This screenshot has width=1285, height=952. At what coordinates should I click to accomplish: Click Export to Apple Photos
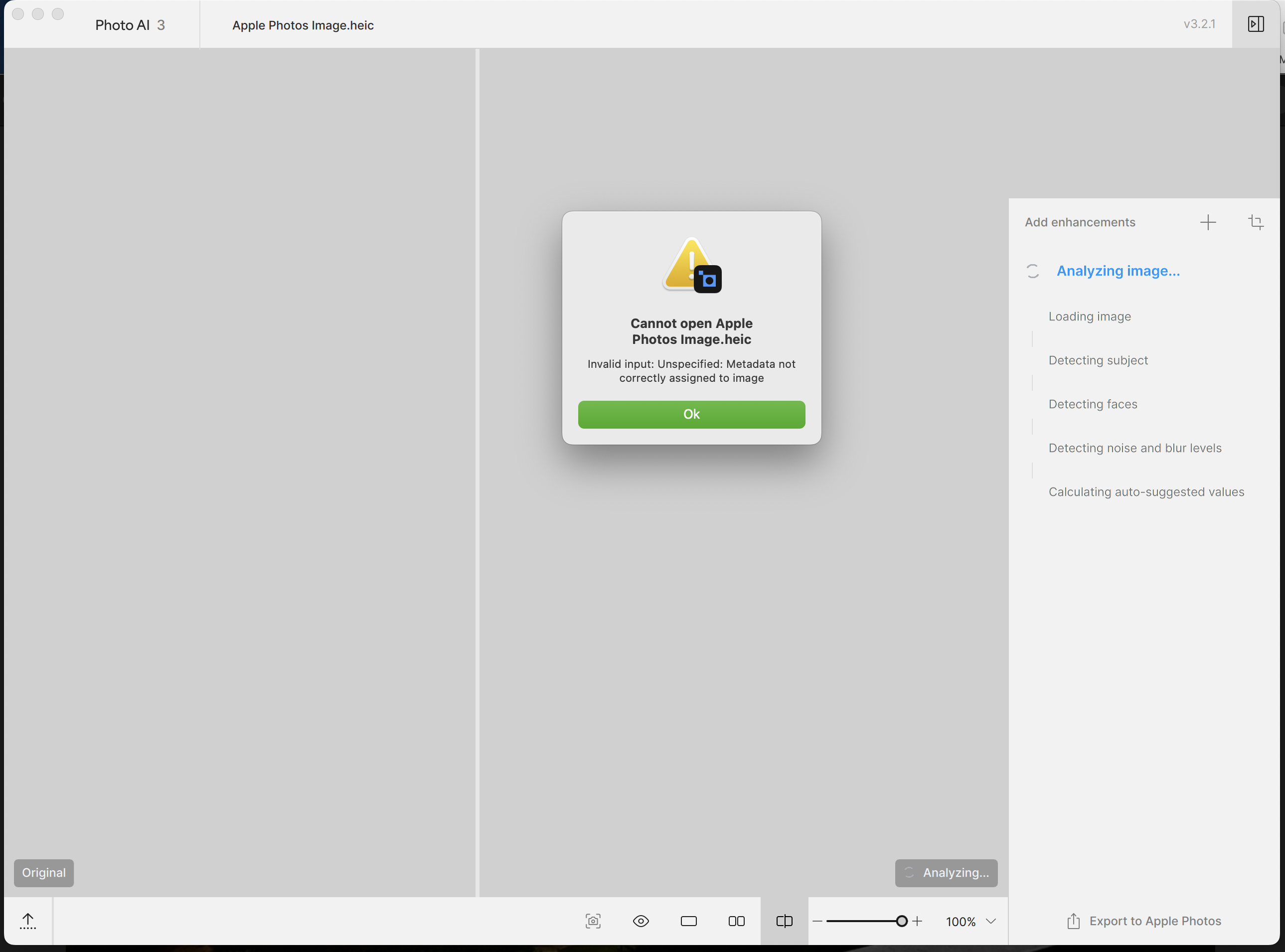pos(1145,920)
